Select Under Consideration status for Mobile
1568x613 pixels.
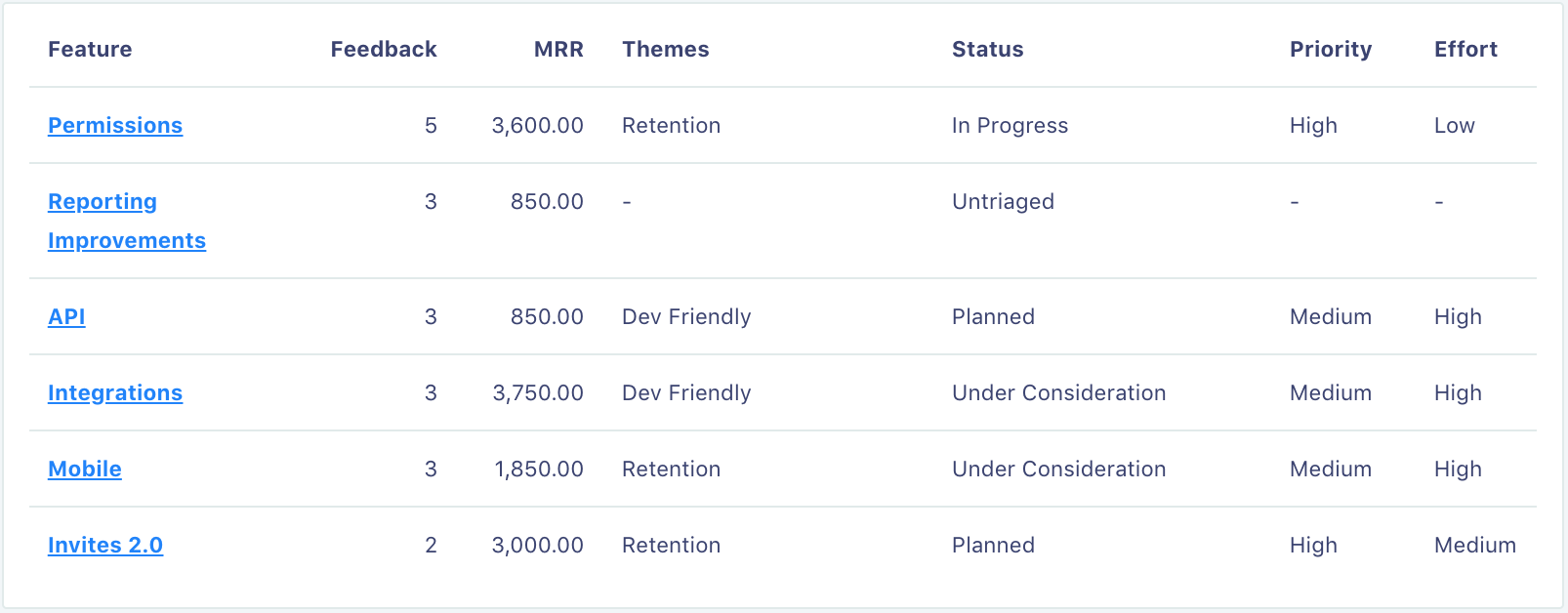[1059, 469]
